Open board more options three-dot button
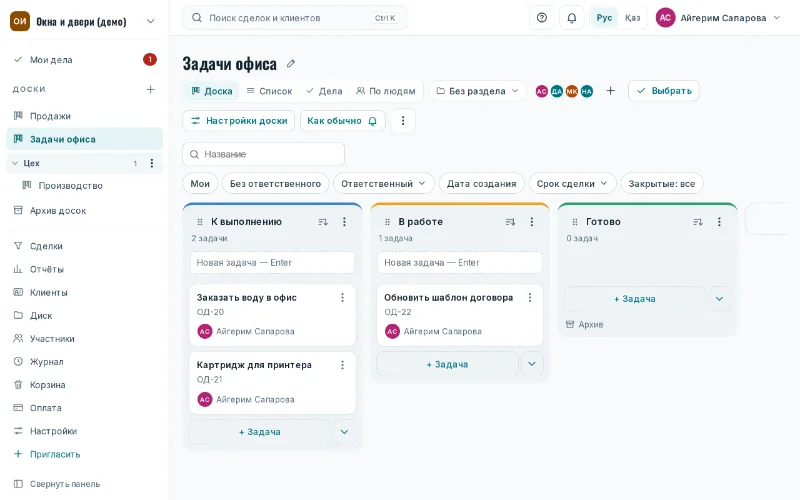This screenshot has height=500, width=800. pyautogui.click(x=403, y=121)
